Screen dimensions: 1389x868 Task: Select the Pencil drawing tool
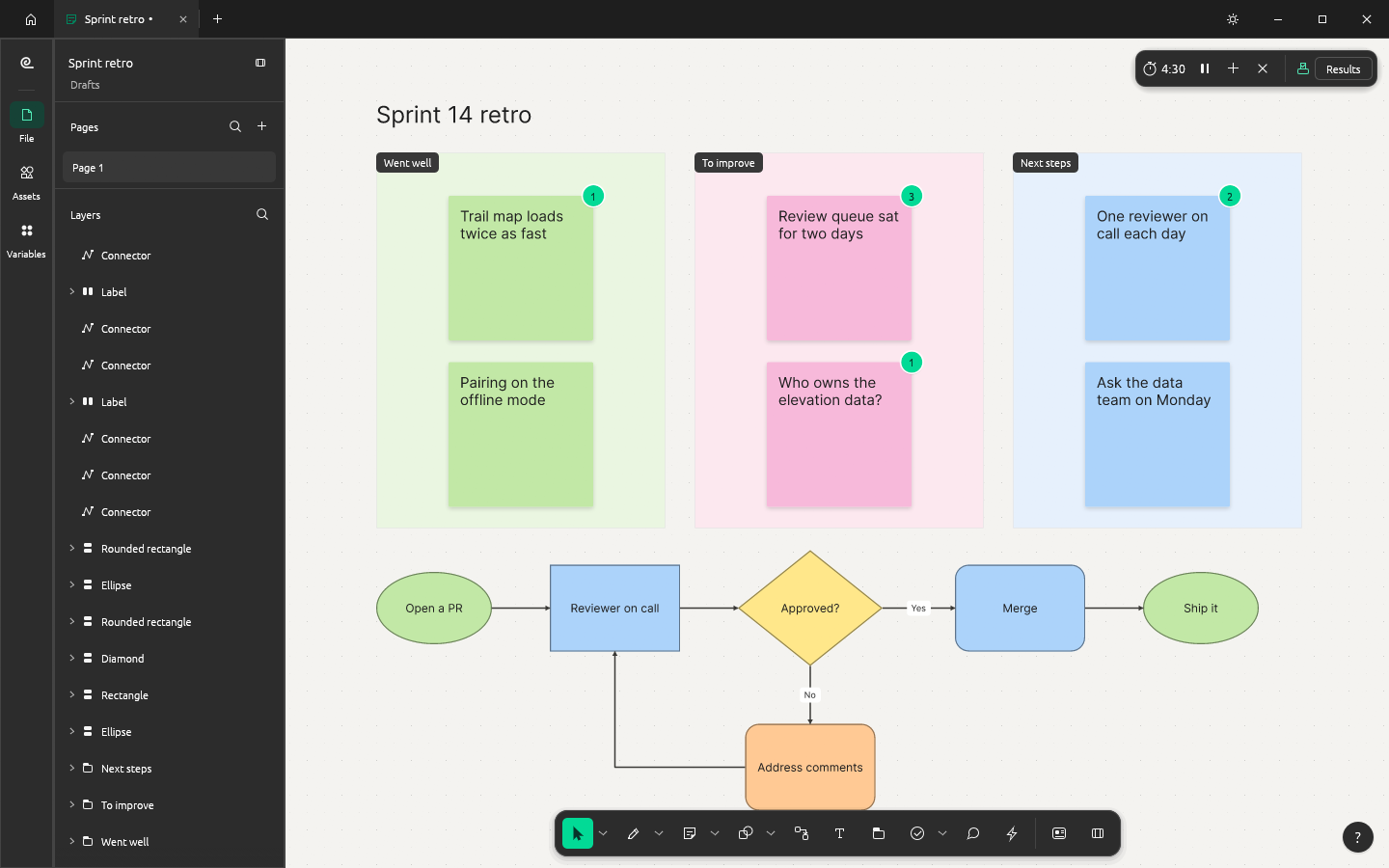tap(633, 833)
